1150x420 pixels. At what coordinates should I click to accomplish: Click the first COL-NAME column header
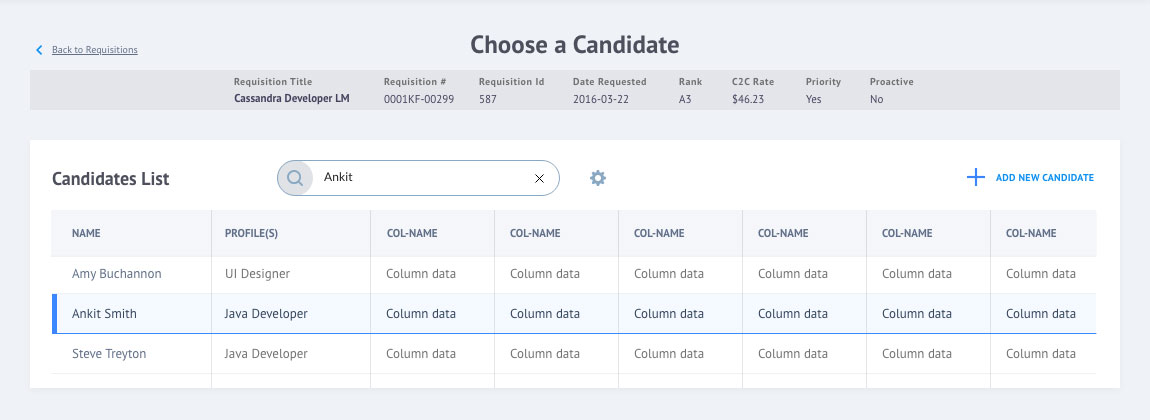pos(411,233)
